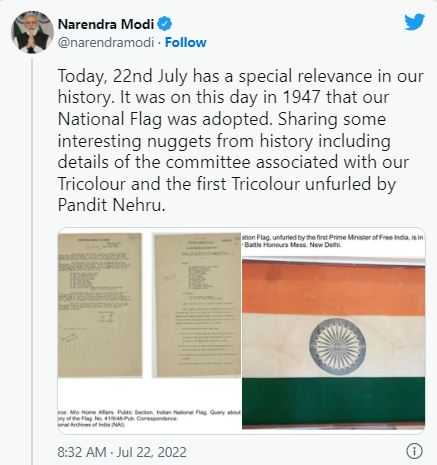Open the @narendramodi handle link
437x465 pixels.
point(106,43)
